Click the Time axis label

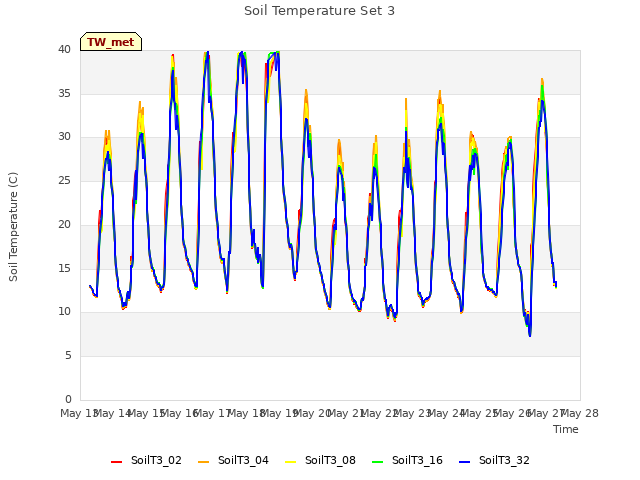tap(566, 429)
